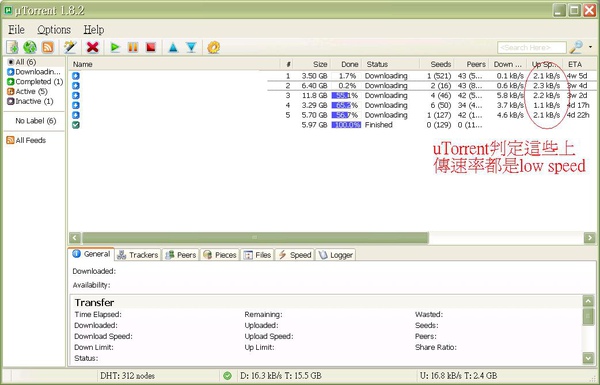Sort by Status column header
The height and width of the screenshot is (385, 600).
pos(391,64)
